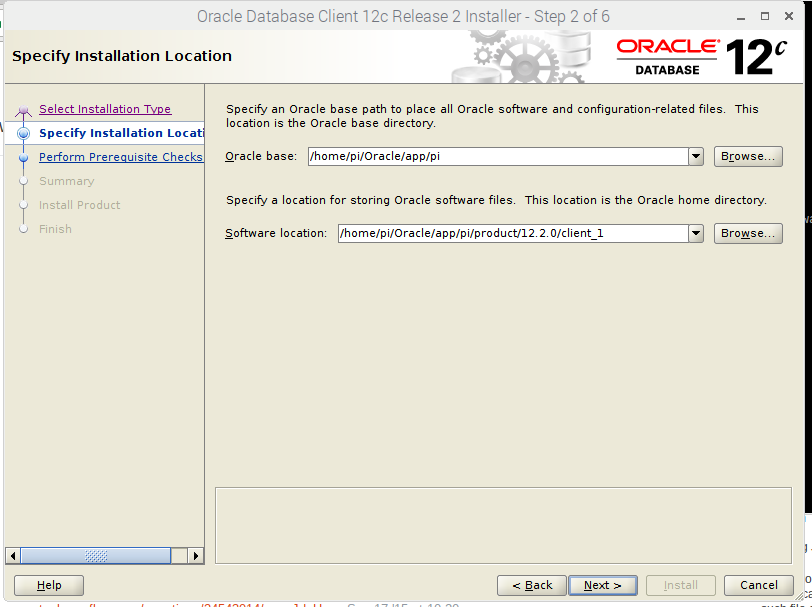This screenshot has width=812, height=607.
Task: Go to Perform Prerequisite Checks step
Action: click(121, 157)
